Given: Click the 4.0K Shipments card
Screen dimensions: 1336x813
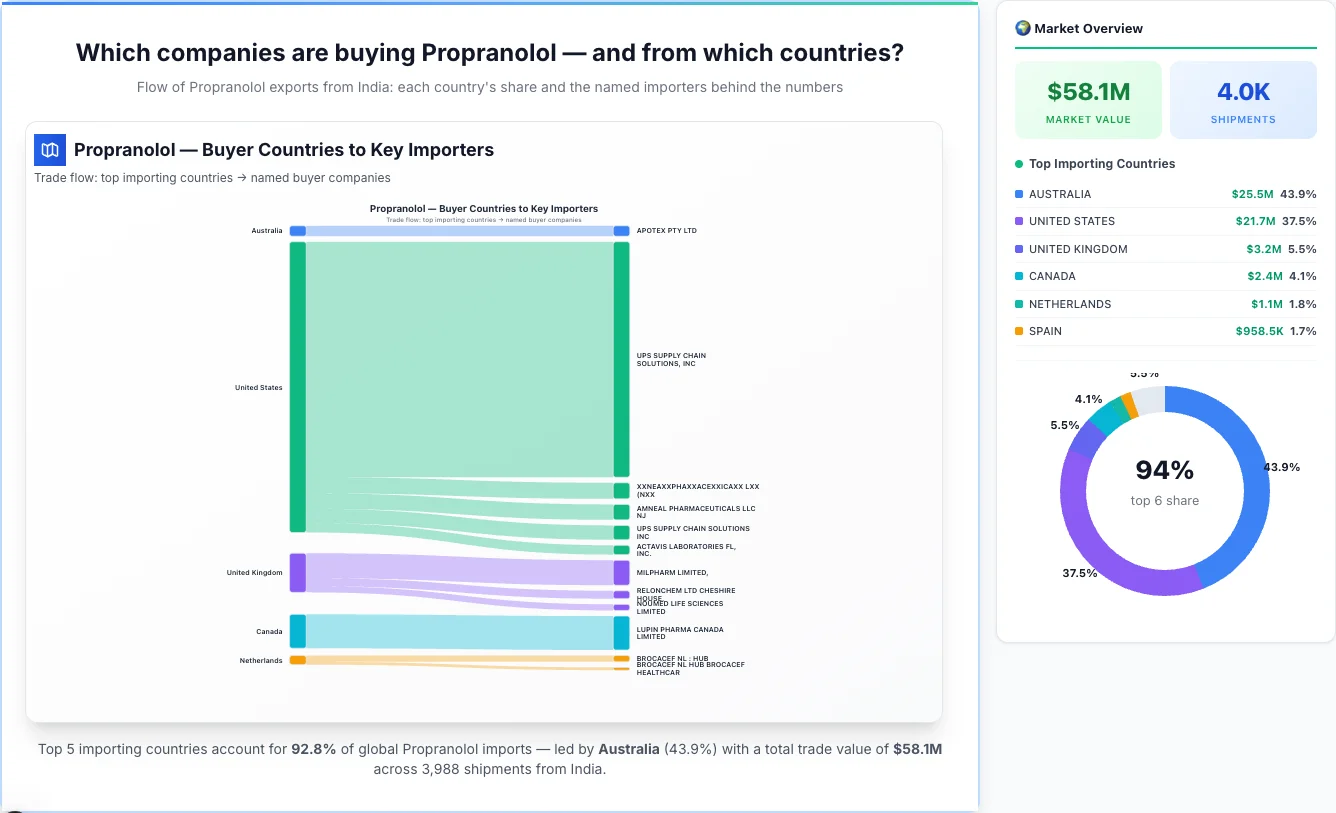Looking at the screenshot, I should (x=1243, y=99).
